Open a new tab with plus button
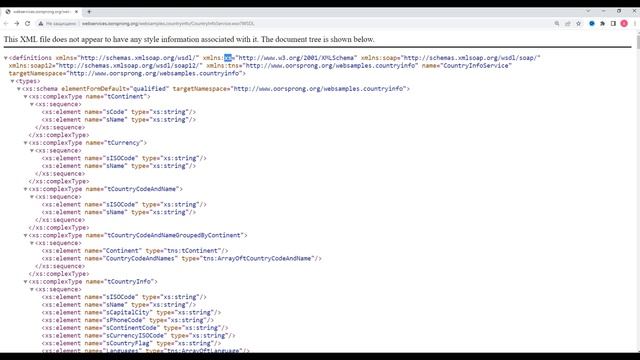 pyautogui.click(x=89, y=12)
